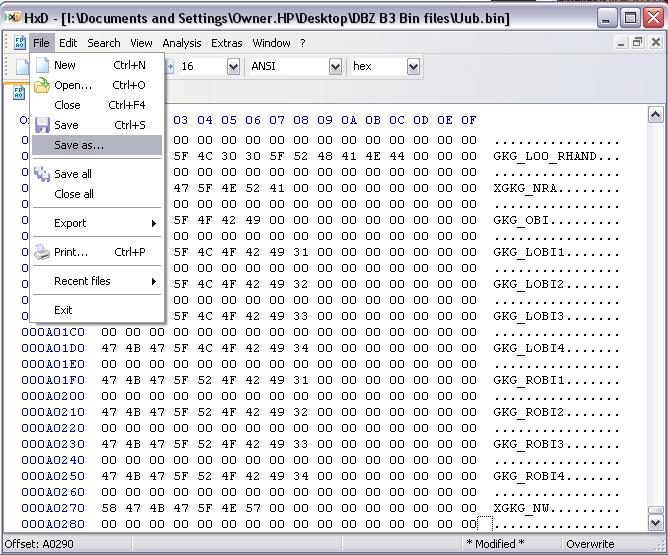
Task: Close the inner Uub.bin document window
Action: [x=656, y=43]
